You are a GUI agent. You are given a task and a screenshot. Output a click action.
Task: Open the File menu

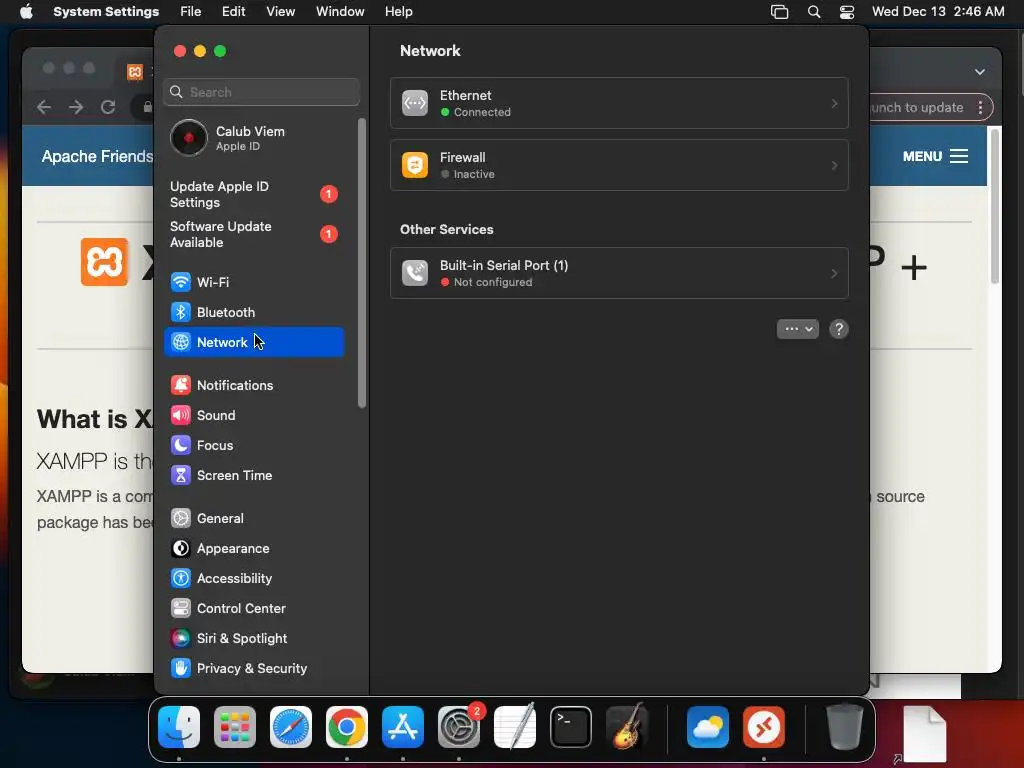click(x=191, y=11)
